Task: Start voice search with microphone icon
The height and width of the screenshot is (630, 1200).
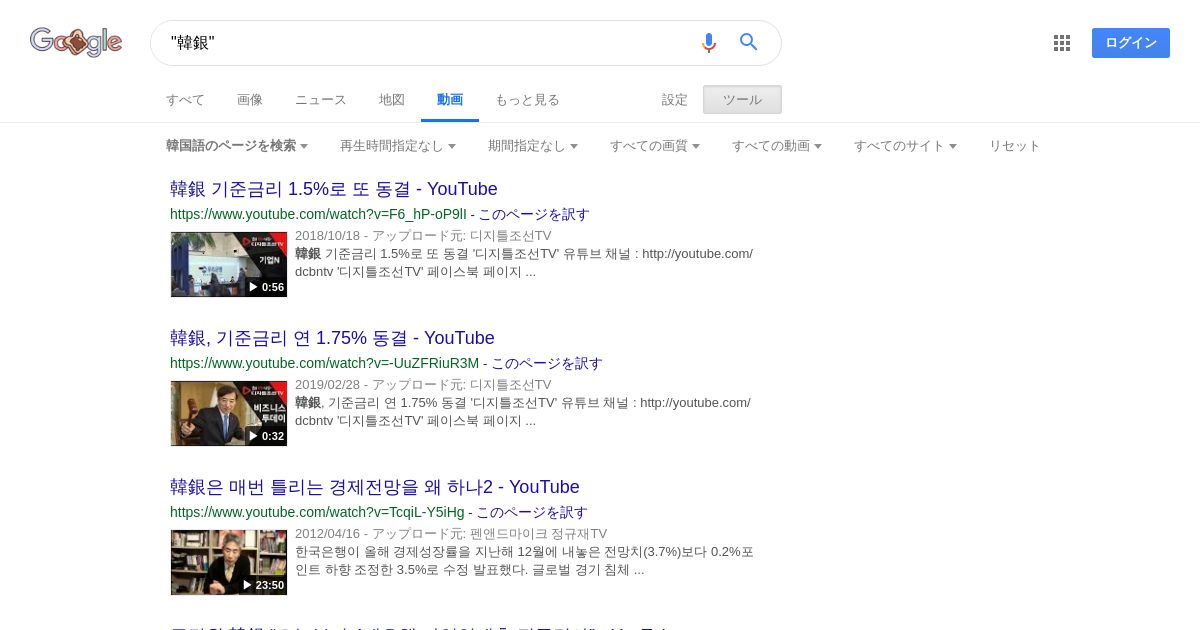Action: click(709, 42)
